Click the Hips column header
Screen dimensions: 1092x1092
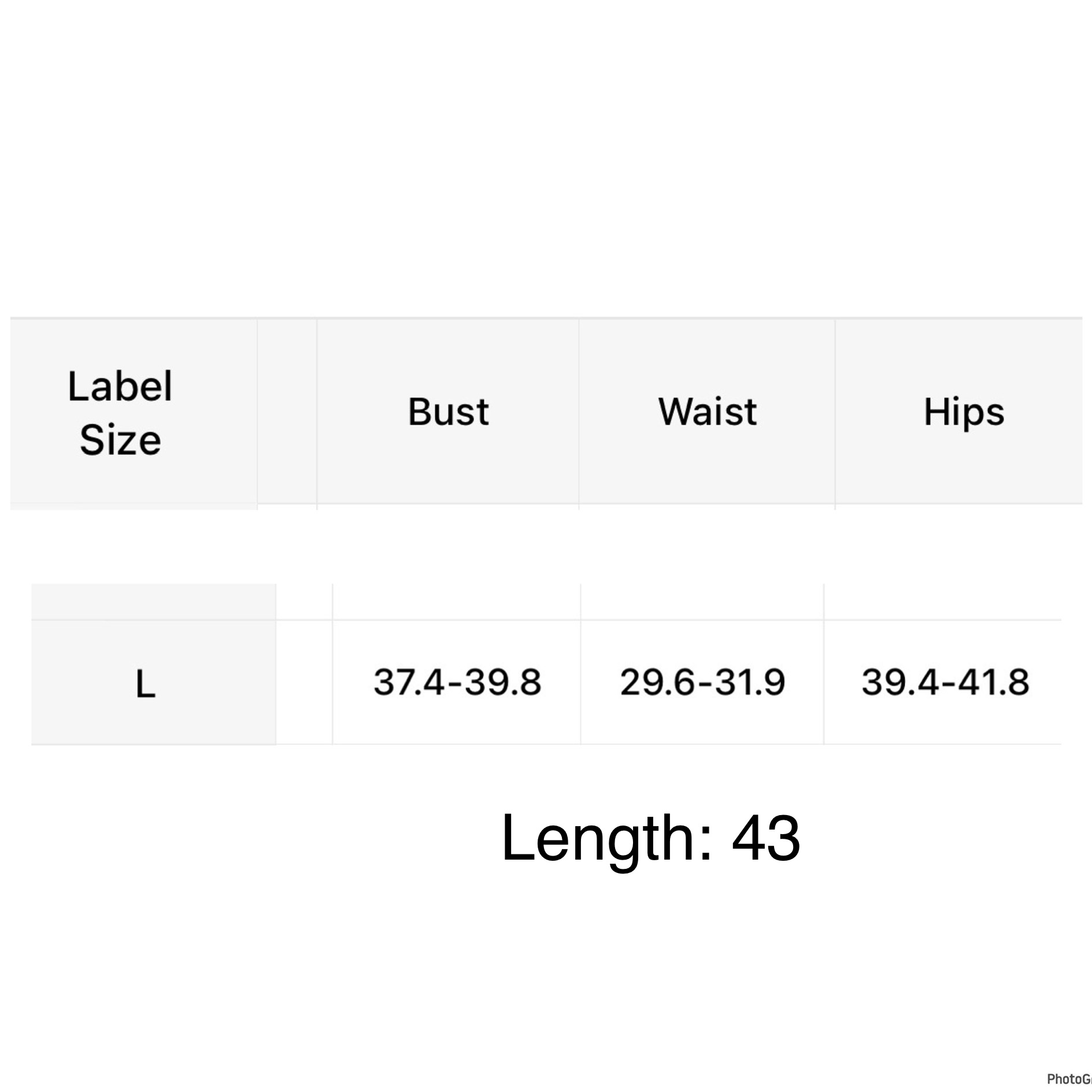click(x=964, y=412)
